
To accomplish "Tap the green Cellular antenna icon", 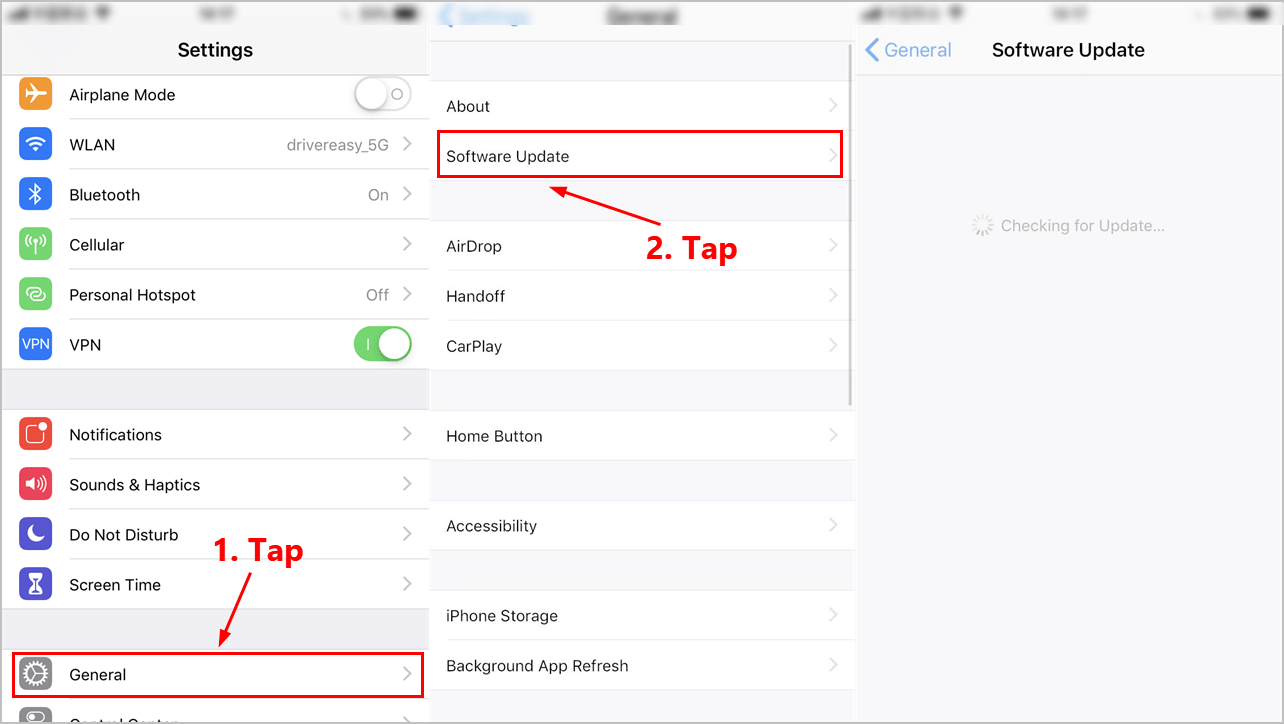I will [x=36, y=244].
